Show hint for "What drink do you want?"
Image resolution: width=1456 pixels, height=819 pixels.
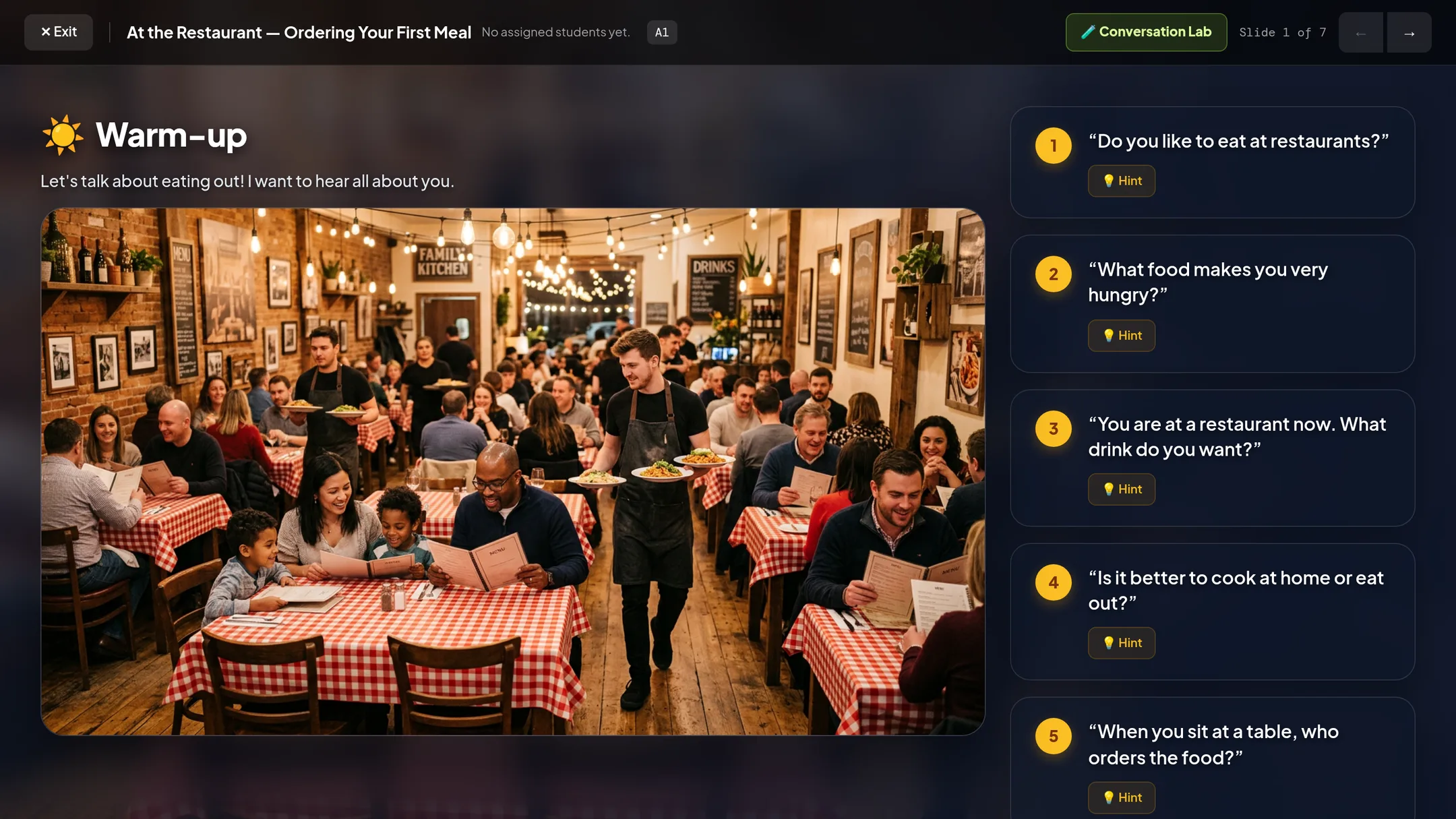(x=1122, y=489)
